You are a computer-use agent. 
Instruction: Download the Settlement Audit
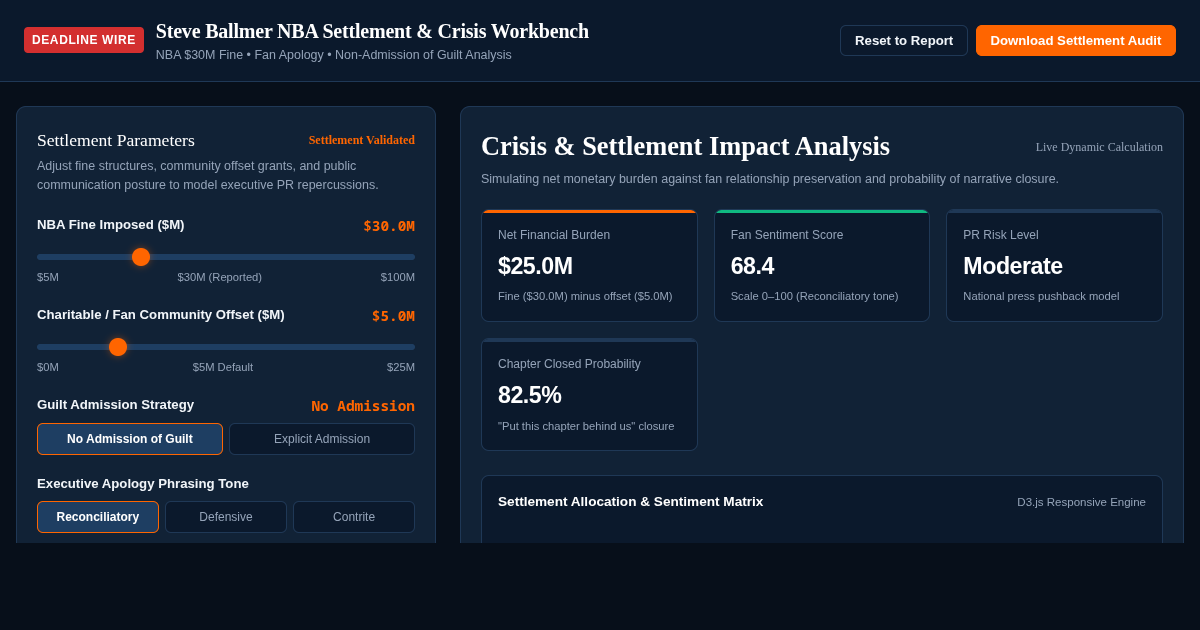1076,40
